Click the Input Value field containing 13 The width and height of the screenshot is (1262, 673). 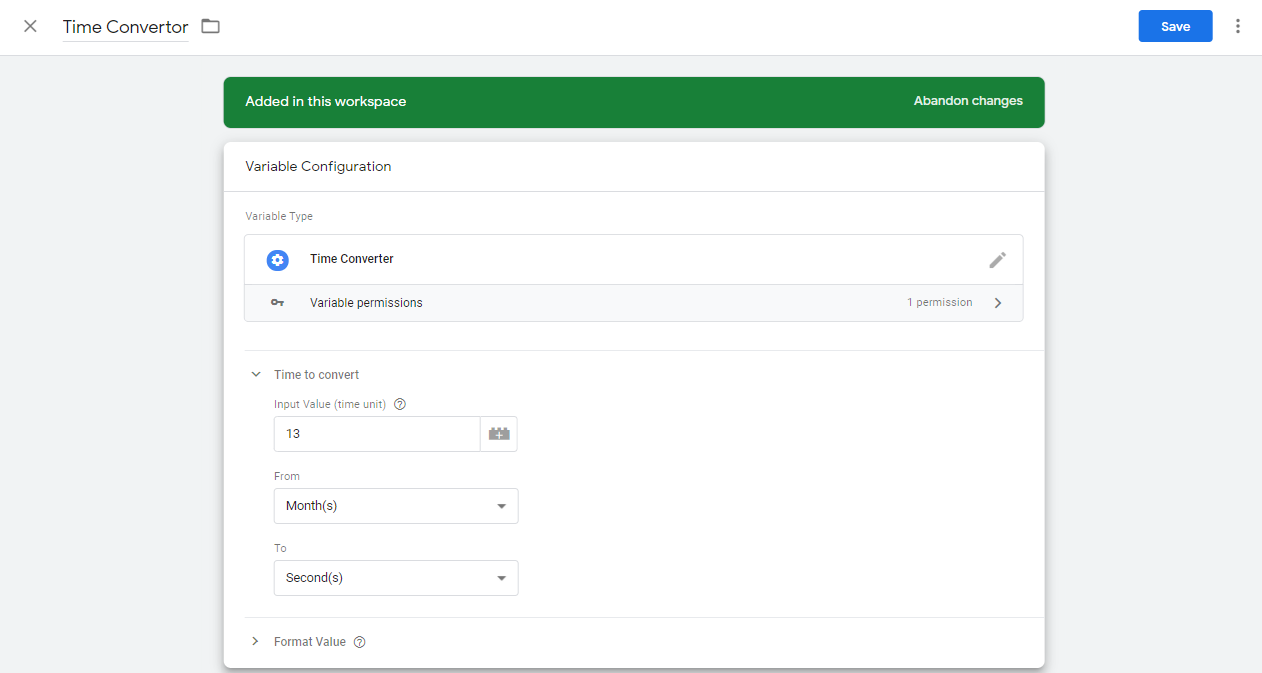[377, 434]
